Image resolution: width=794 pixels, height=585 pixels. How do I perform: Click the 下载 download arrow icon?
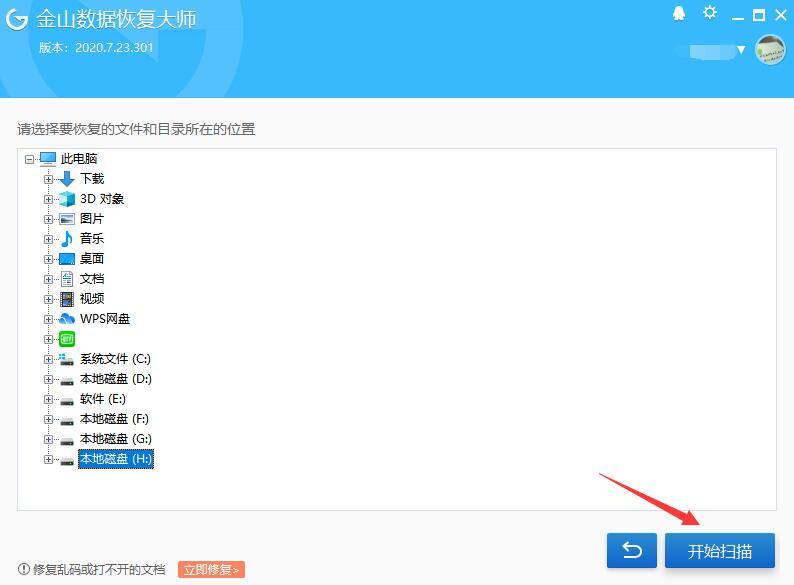(x=67, y=179)
